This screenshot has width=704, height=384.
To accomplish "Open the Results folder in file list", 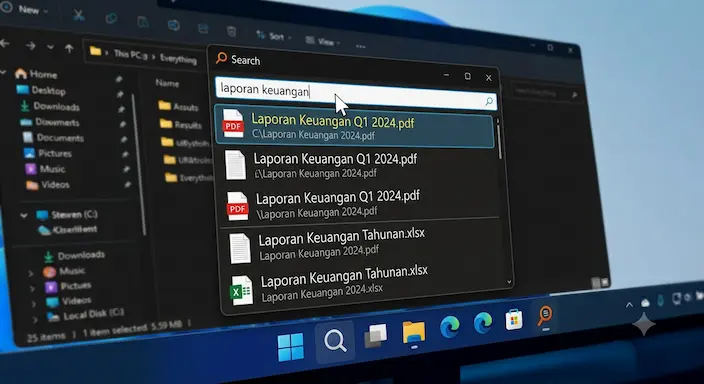I will [x=181, y=124].
